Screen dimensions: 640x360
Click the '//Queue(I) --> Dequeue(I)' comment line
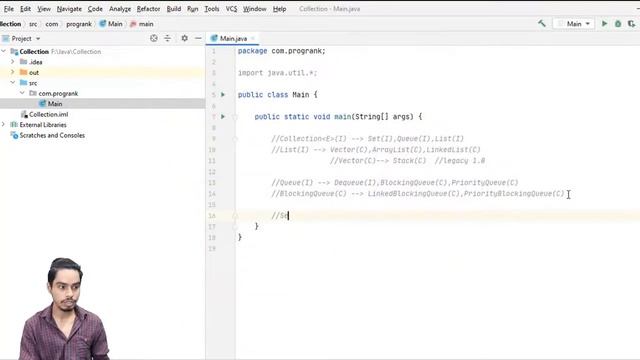(395, 182)
